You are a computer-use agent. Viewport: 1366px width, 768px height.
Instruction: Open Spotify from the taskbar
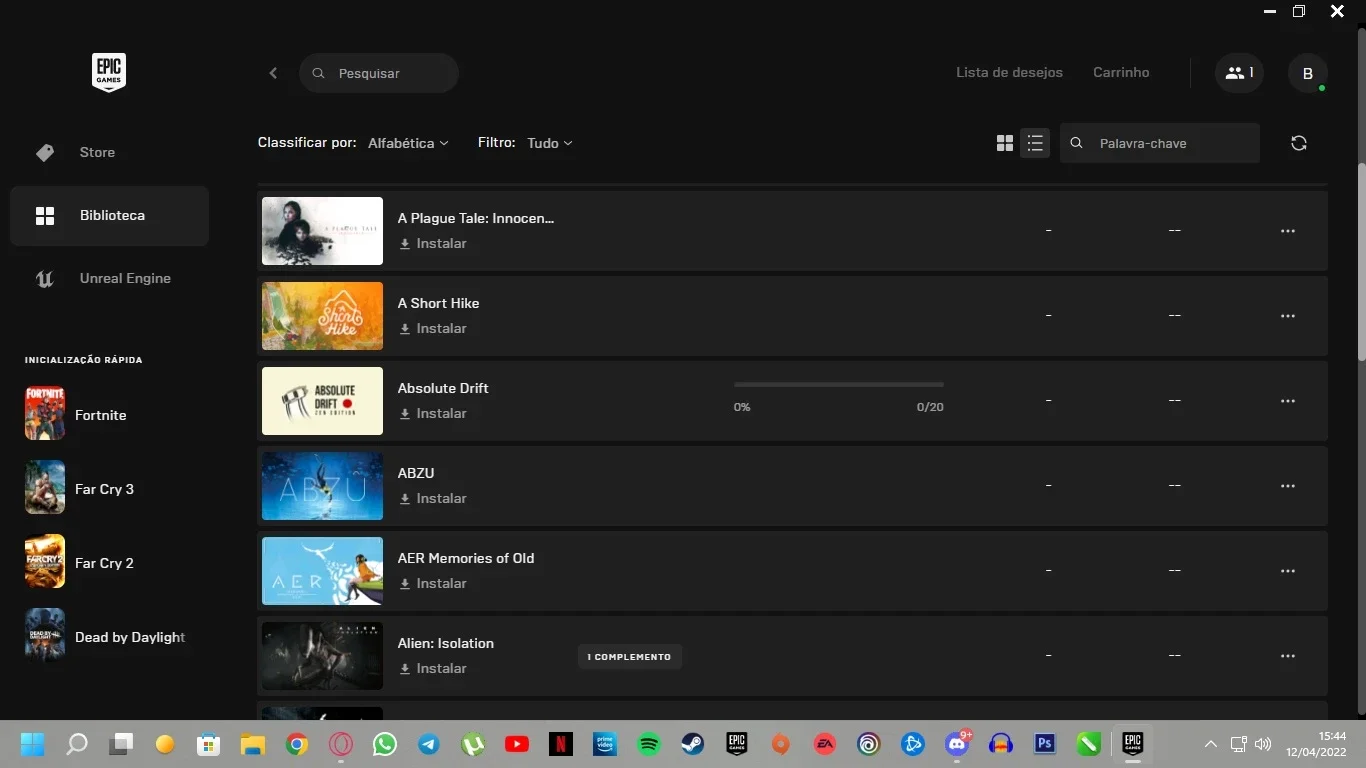pos(649,744)
